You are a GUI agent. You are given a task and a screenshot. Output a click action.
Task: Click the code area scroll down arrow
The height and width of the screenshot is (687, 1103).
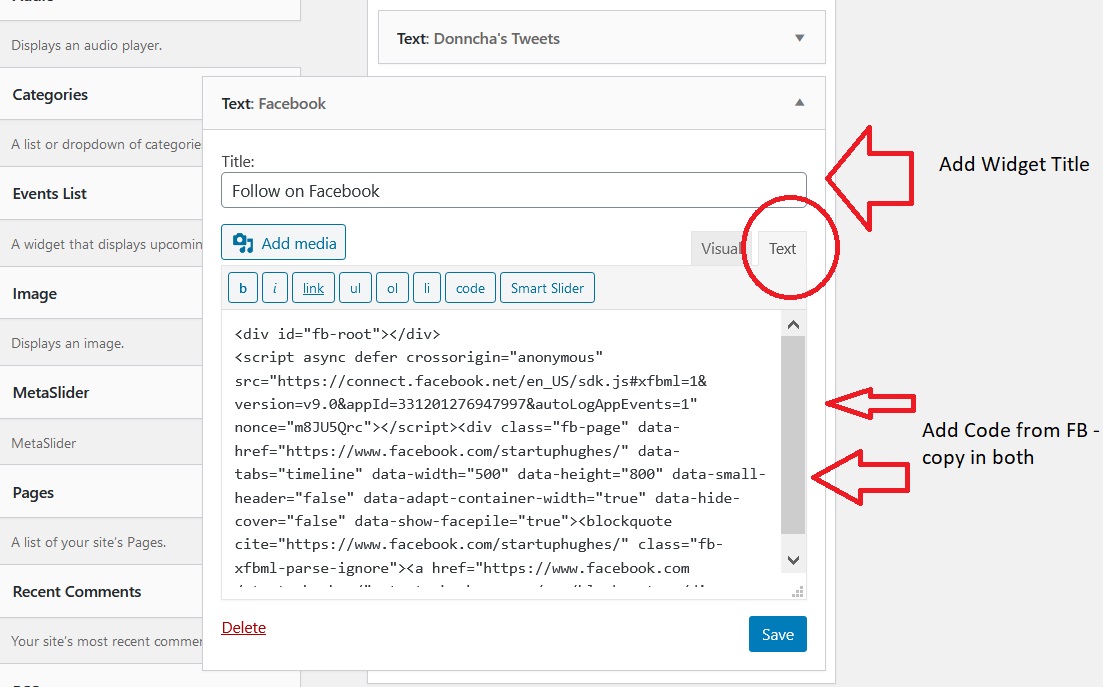point(793,560)
